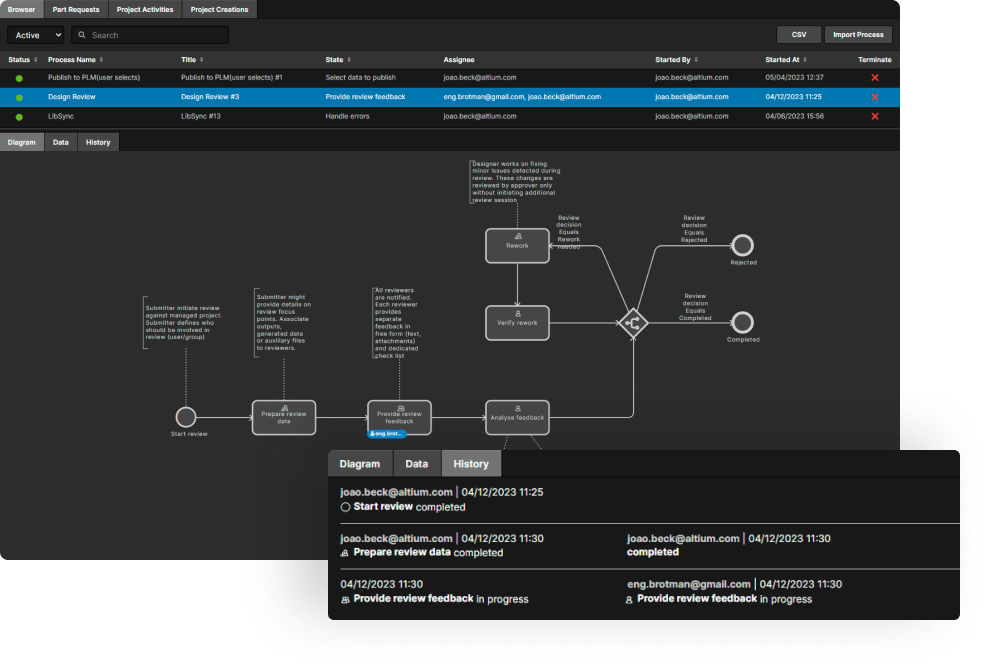Image resolution: width=990 pixels, height=670 pixels.
Task: Select the decision gateway diamond icon
Action: [x=633, y=323]
